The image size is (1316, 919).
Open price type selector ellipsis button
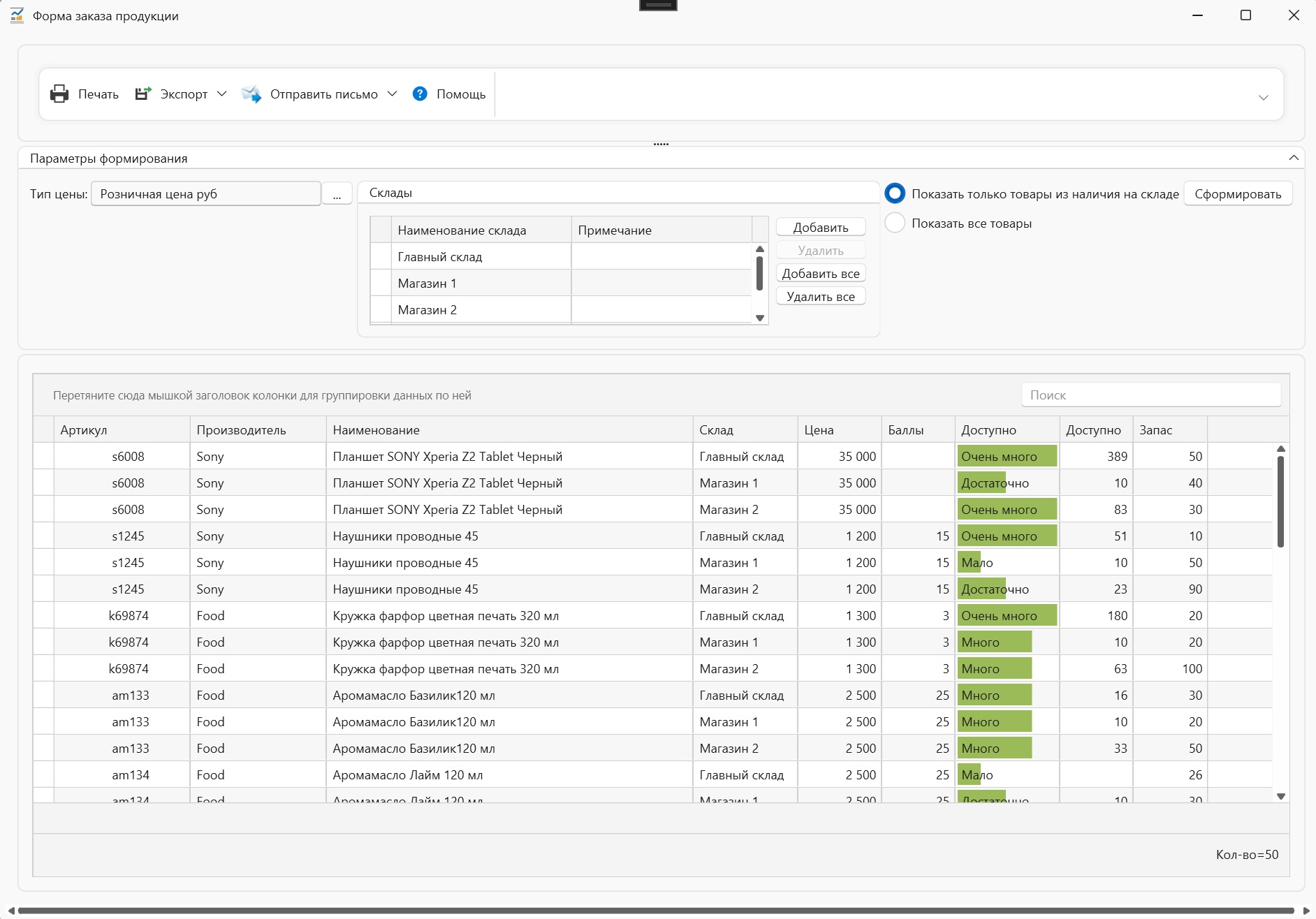[337, 194]
